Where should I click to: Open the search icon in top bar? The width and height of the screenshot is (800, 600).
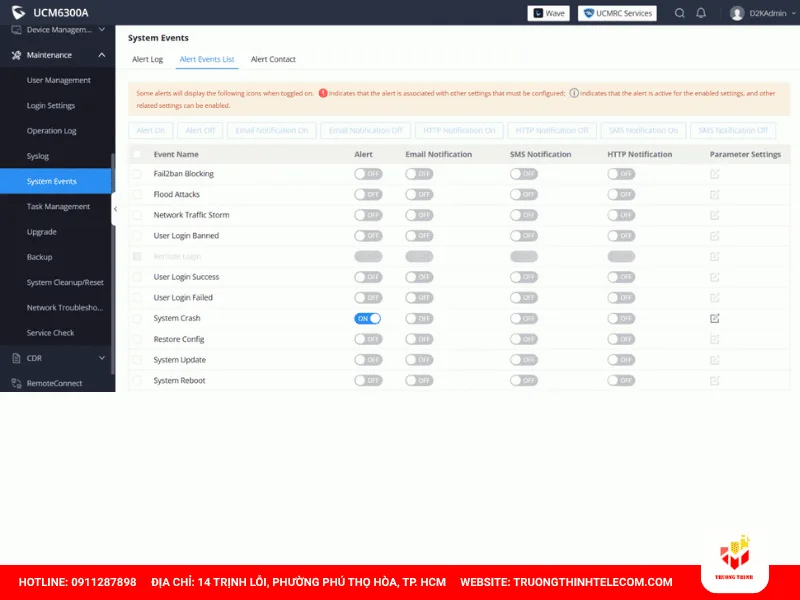(x=680, y=13)
